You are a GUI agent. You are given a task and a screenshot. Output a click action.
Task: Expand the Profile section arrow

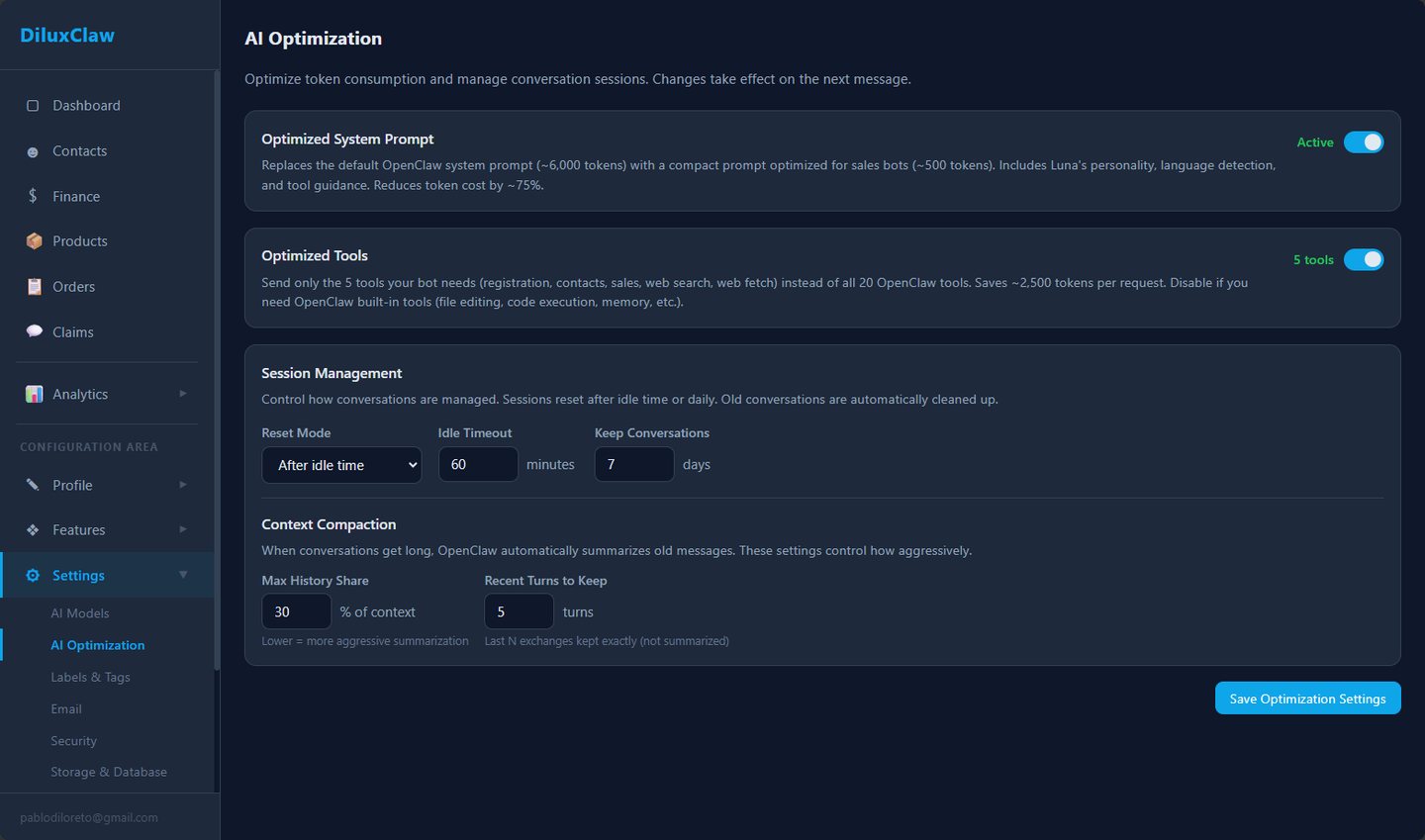pyautogui.click(x=183, y=485)
